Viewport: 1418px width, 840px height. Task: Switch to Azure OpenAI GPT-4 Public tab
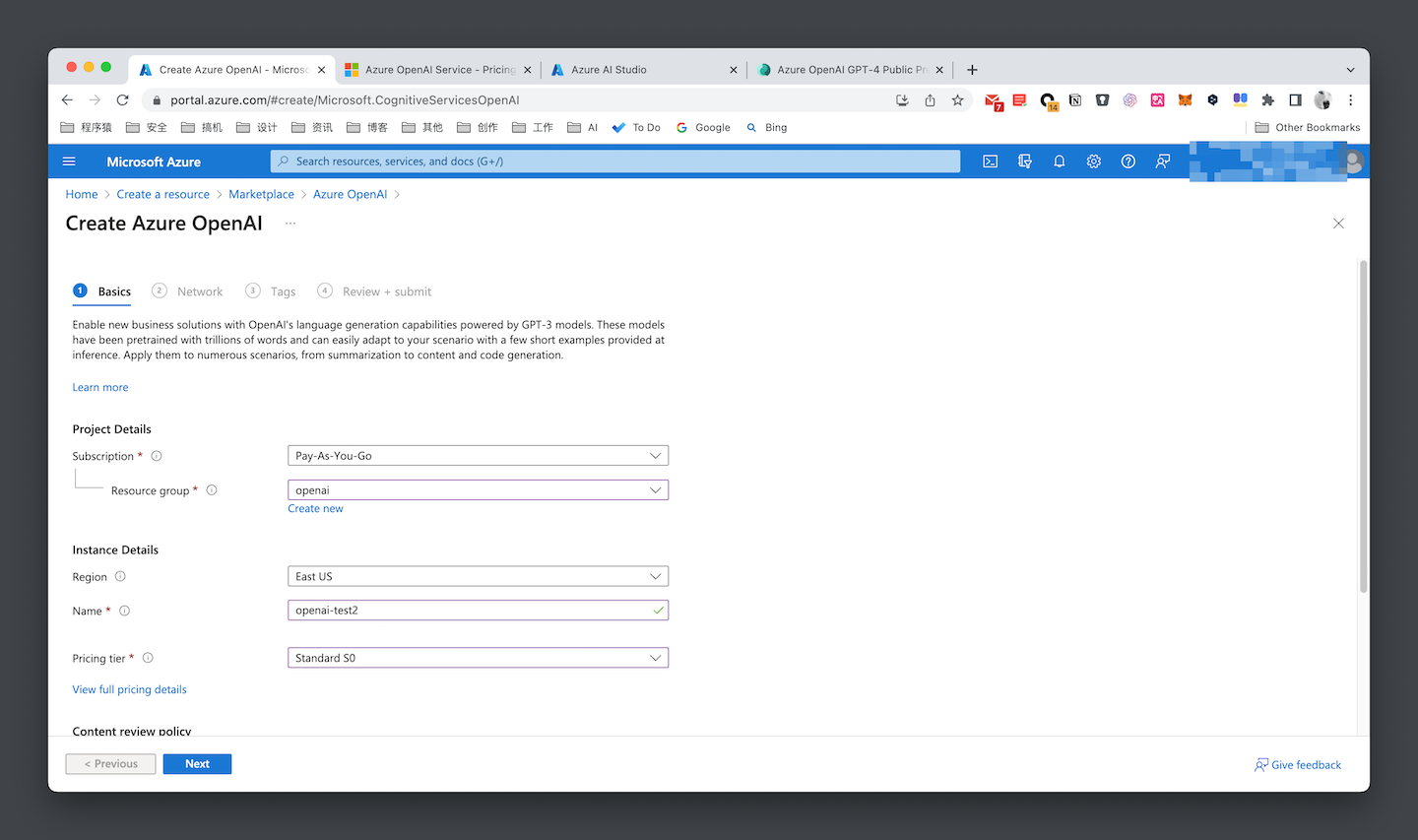click(851, 70)
